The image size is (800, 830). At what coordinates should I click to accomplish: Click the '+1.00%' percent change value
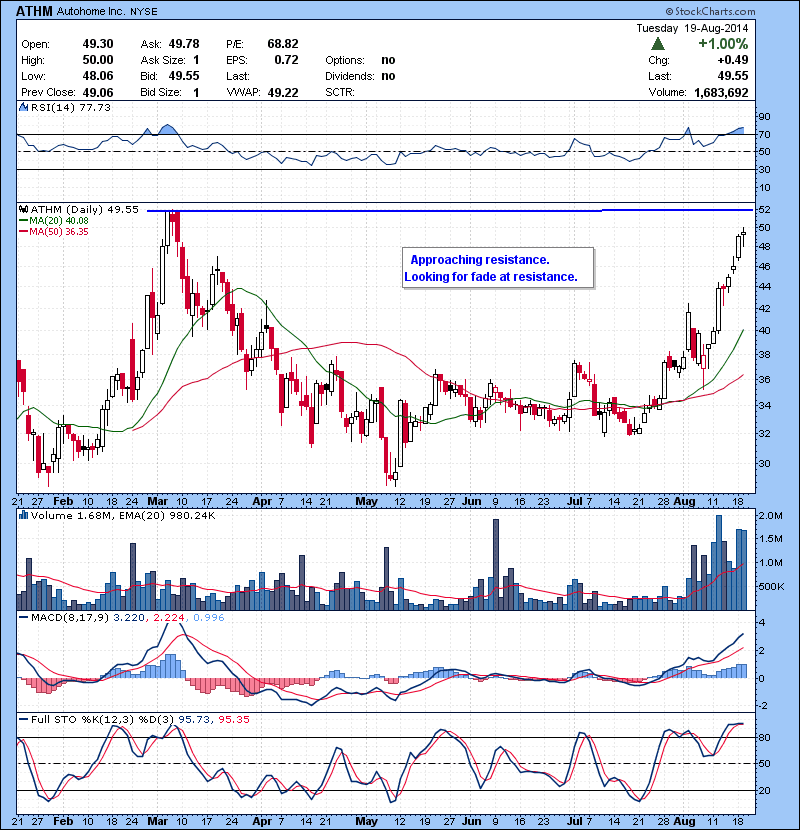[723, 44]
